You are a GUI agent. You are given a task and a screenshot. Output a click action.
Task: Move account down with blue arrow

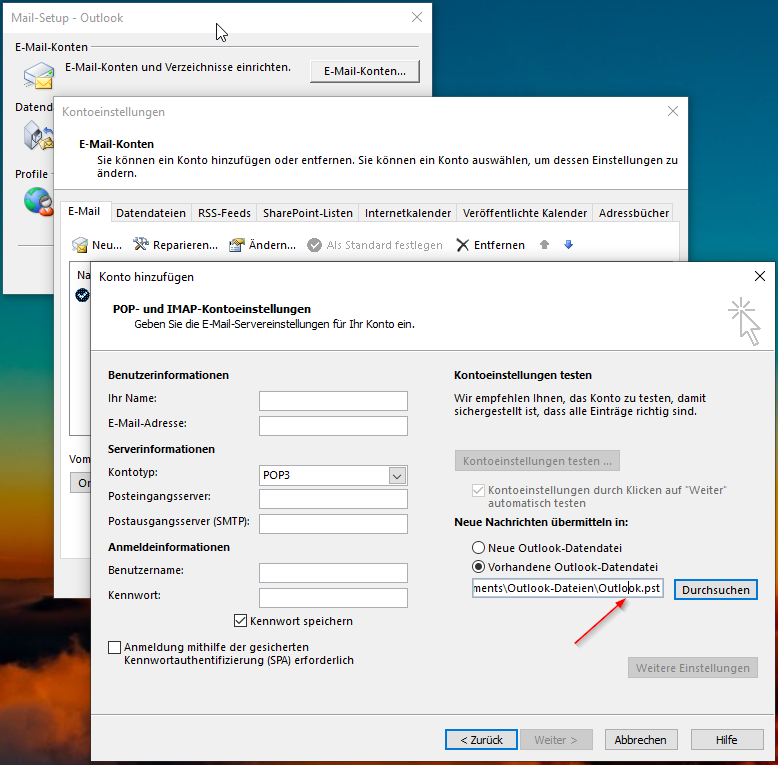point(569,245)
